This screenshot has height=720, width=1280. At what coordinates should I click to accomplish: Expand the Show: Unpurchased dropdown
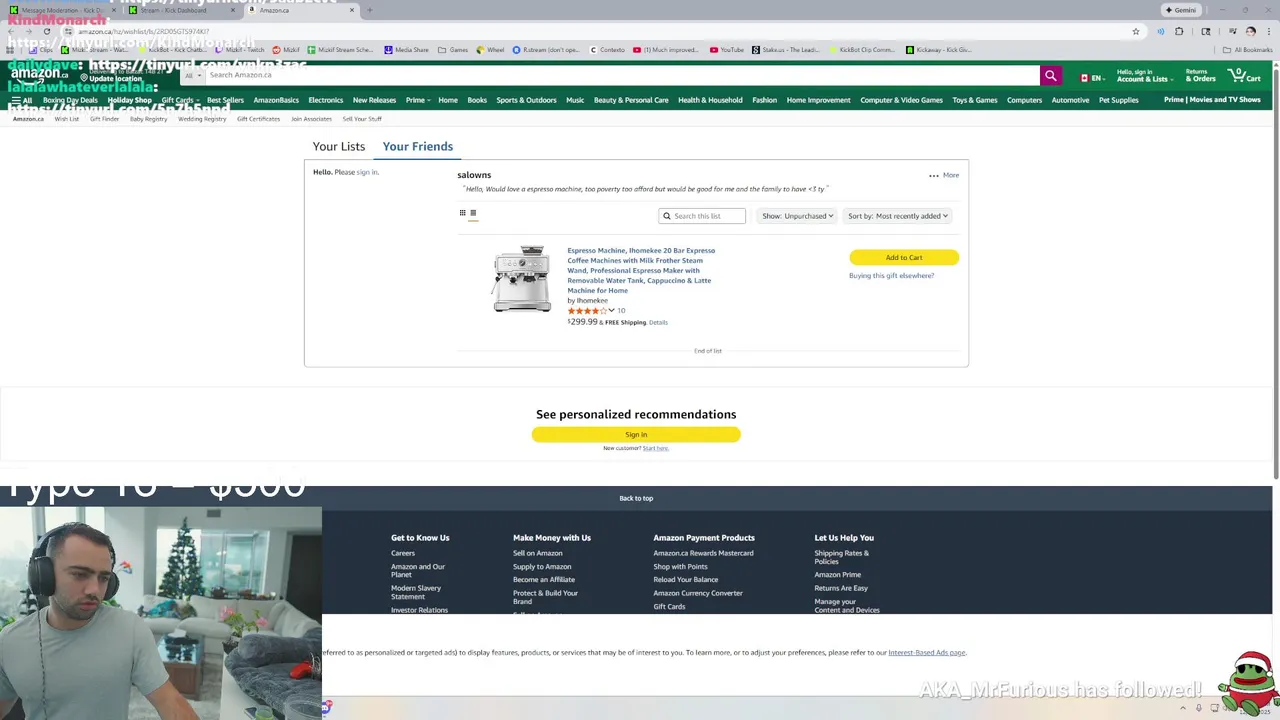click(797, 216)
